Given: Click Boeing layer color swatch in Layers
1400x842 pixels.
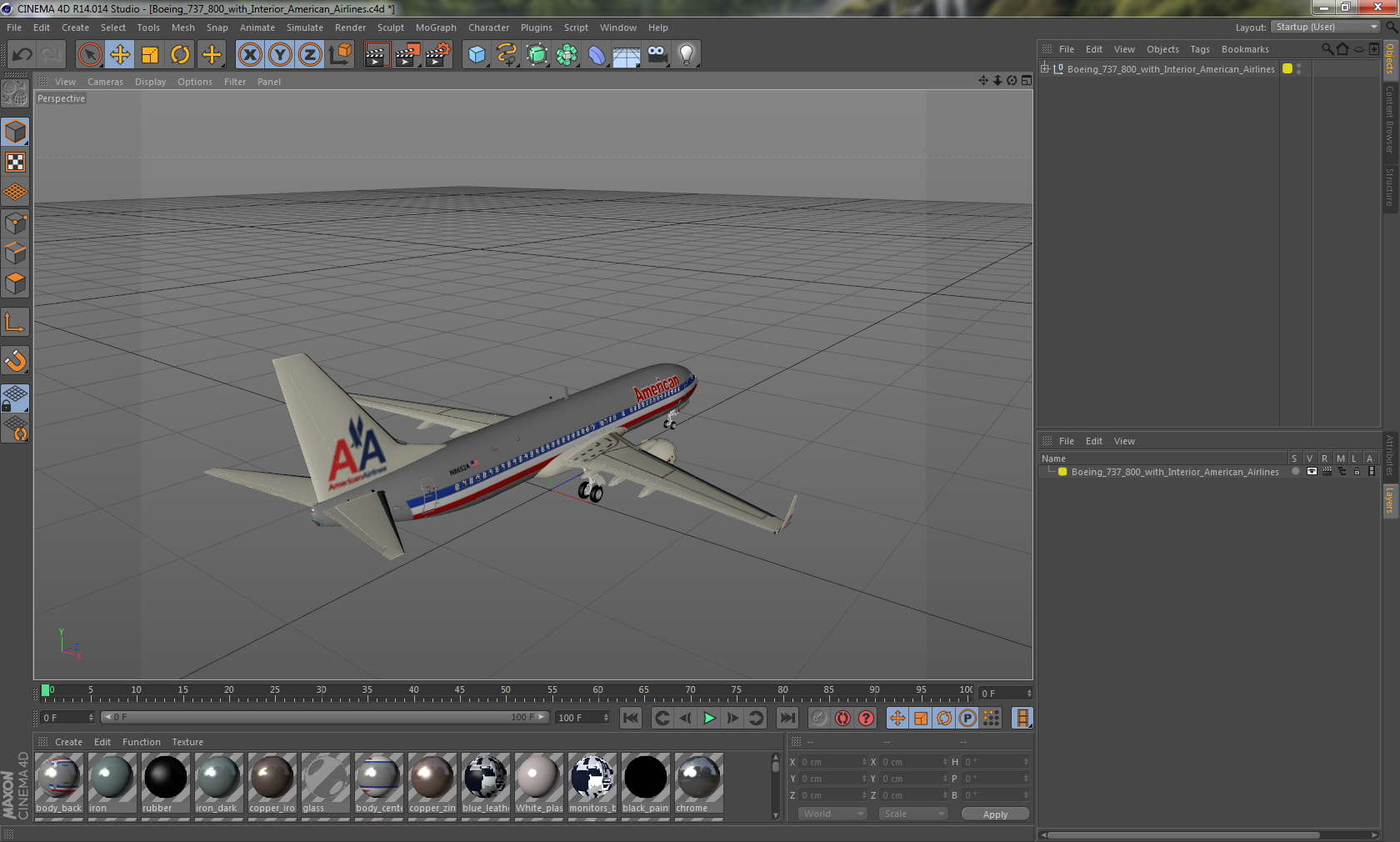Looking at the screenshot, I should pos(1062,472).
